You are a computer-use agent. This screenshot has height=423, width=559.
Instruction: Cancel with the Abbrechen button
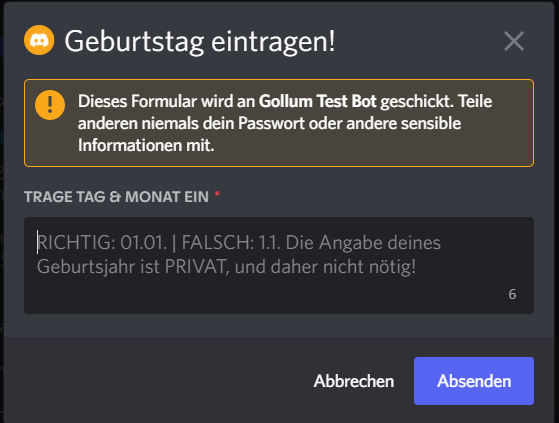(354, 381)
